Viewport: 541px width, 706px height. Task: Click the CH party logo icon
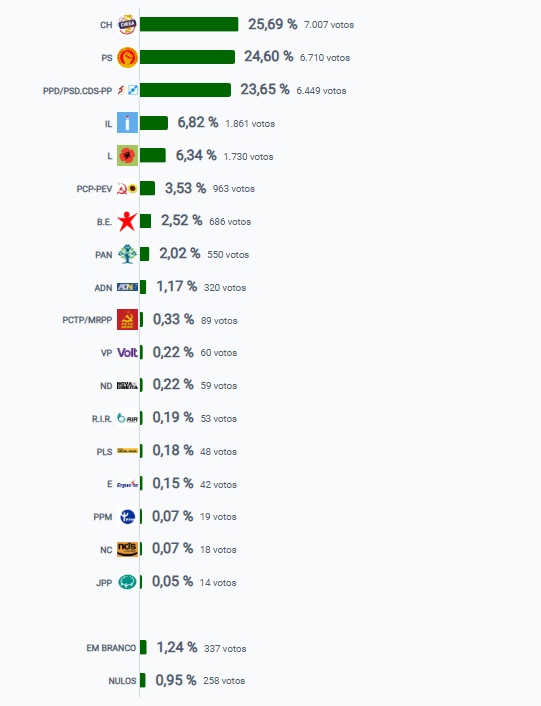coord(127,24)
